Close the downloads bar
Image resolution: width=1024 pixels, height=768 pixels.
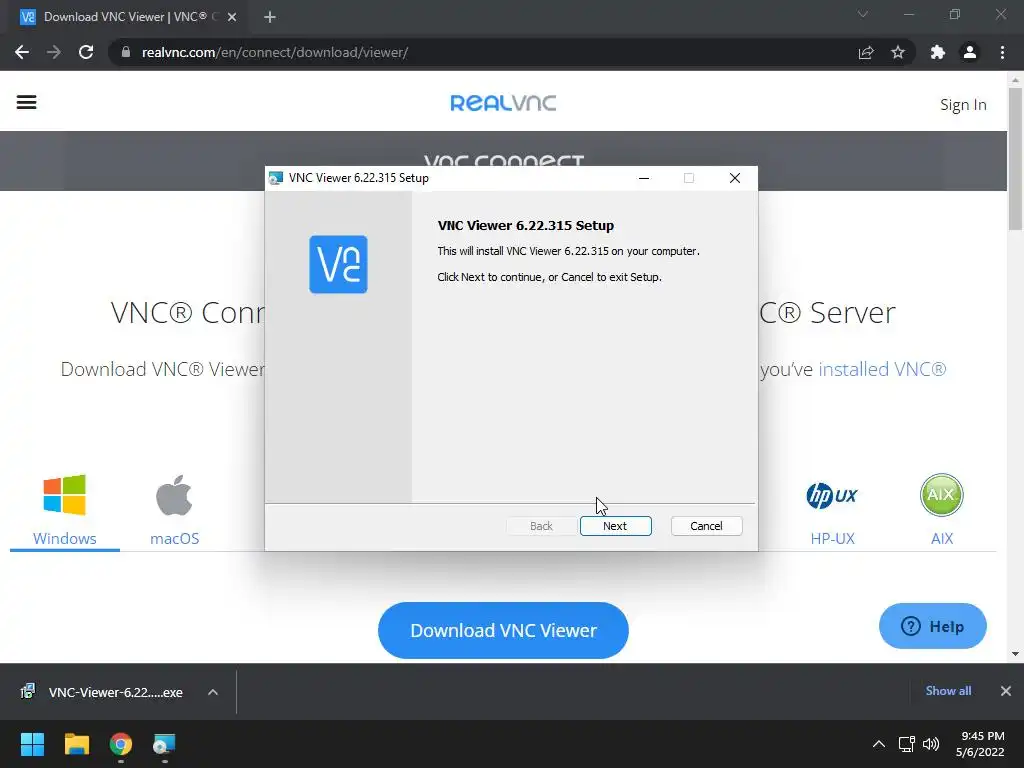[x=1006, y=691]
